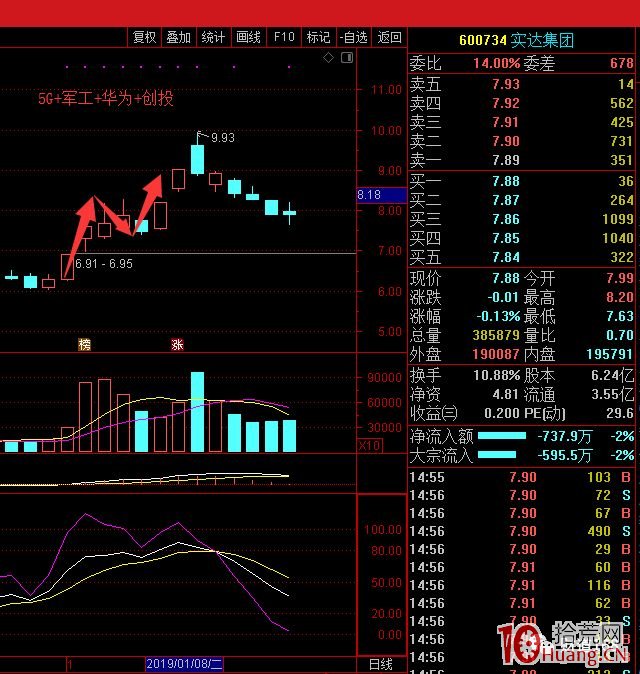Select the 买四 7.85 order row
640x674 pixels.
coord(521,238)
